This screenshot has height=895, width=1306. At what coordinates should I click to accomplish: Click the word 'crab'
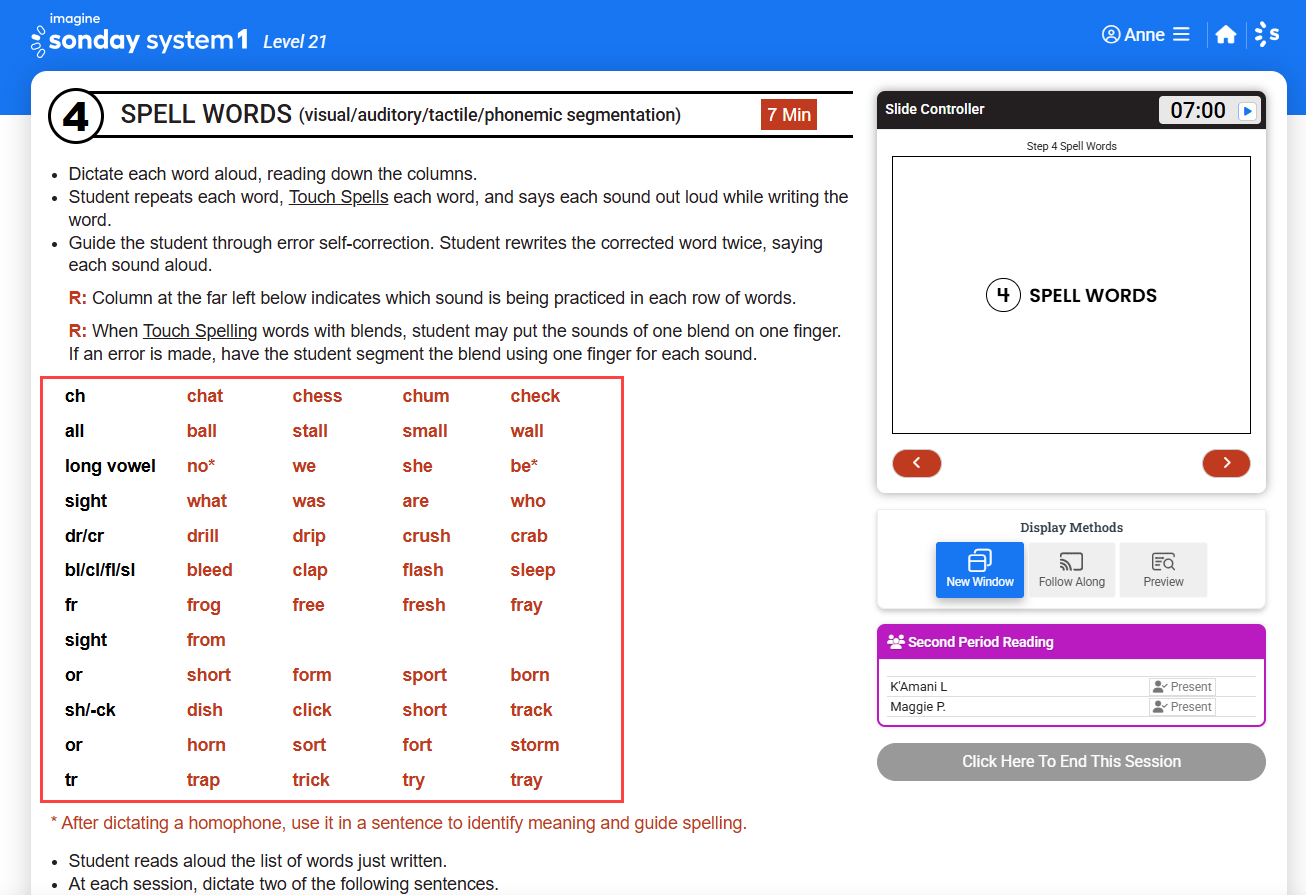click(x=529, y=536)
